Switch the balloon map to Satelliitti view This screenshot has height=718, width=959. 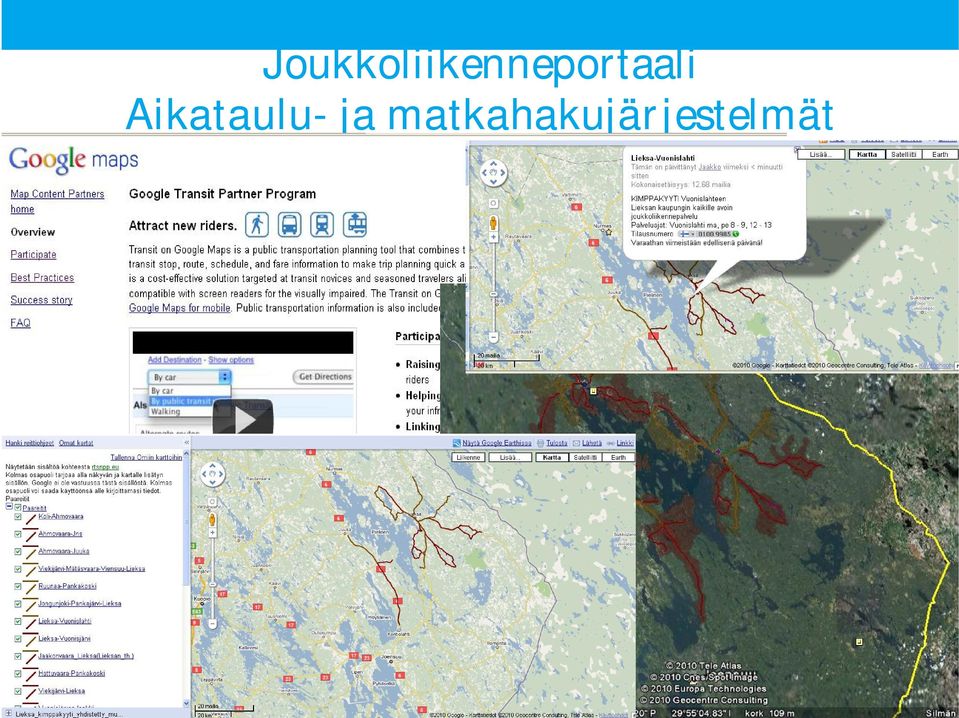(x=903, y=155)
